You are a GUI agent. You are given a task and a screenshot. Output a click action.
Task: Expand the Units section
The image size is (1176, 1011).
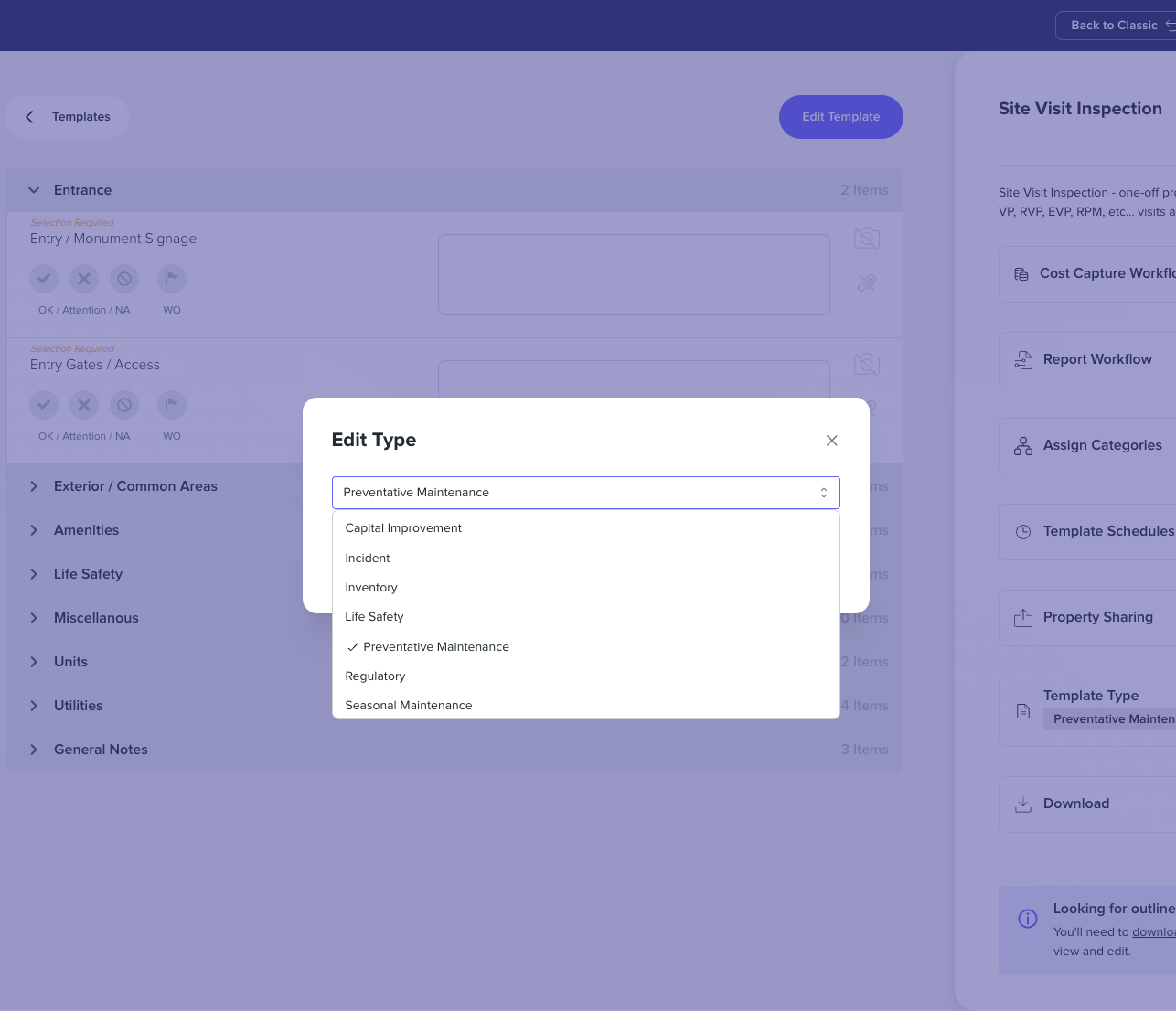tap(34, 662)
